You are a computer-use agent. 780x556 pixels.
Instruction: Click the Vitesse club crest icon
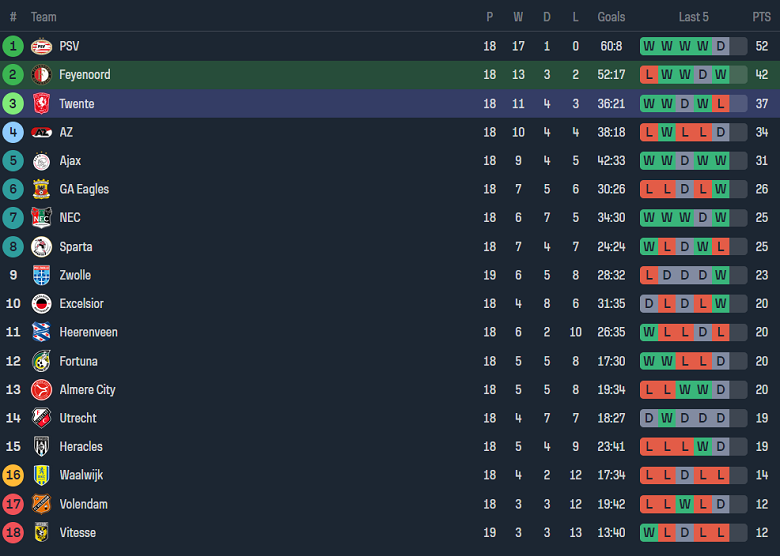pos(41,533)
